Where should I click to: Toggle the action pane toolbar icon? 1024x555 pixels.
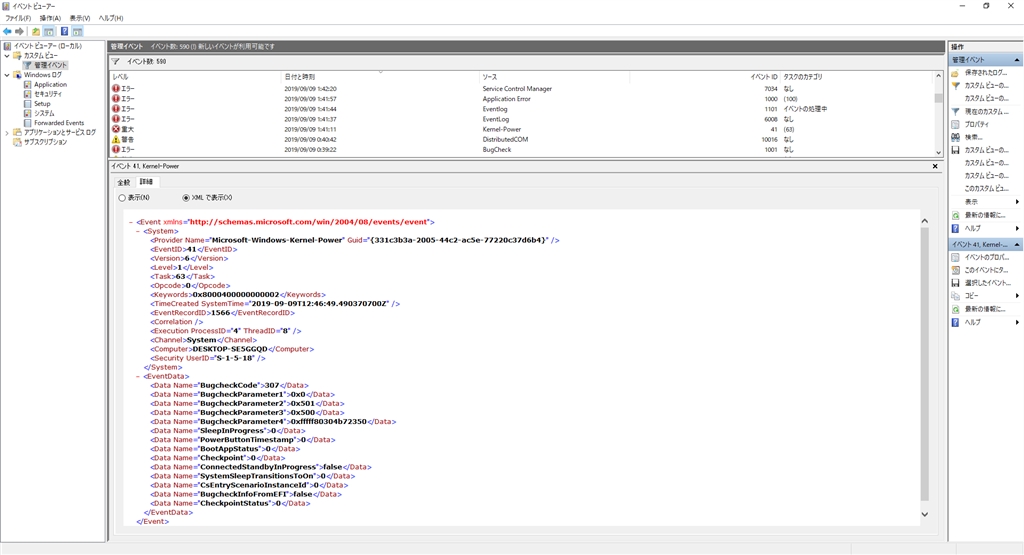coord(78,31)
